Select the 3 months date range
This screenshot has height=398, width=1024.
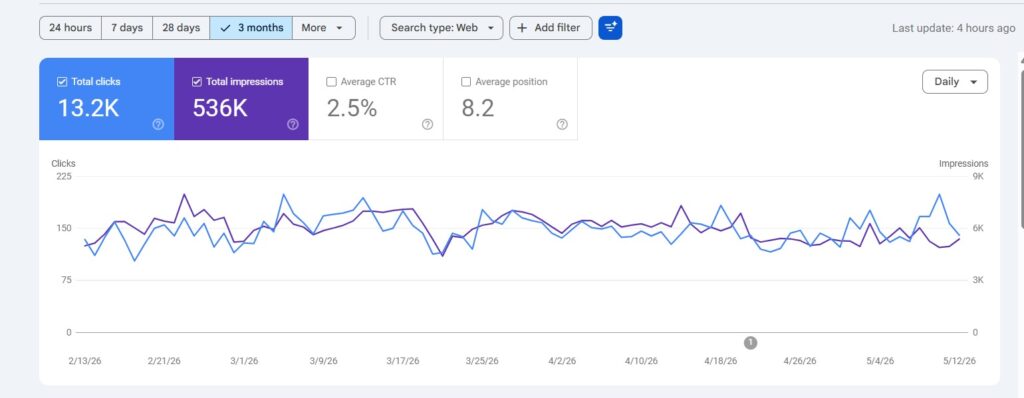(251, 28)
